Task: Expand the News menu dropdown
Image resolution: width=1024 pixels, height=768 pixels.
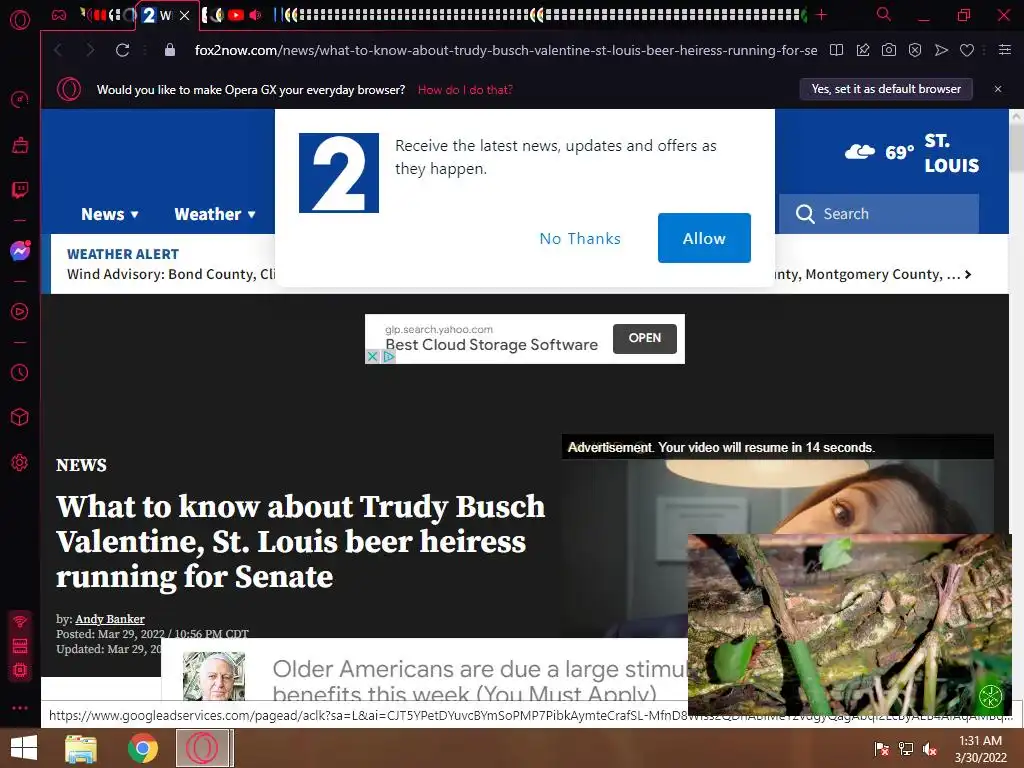Action: coord(110,214)
